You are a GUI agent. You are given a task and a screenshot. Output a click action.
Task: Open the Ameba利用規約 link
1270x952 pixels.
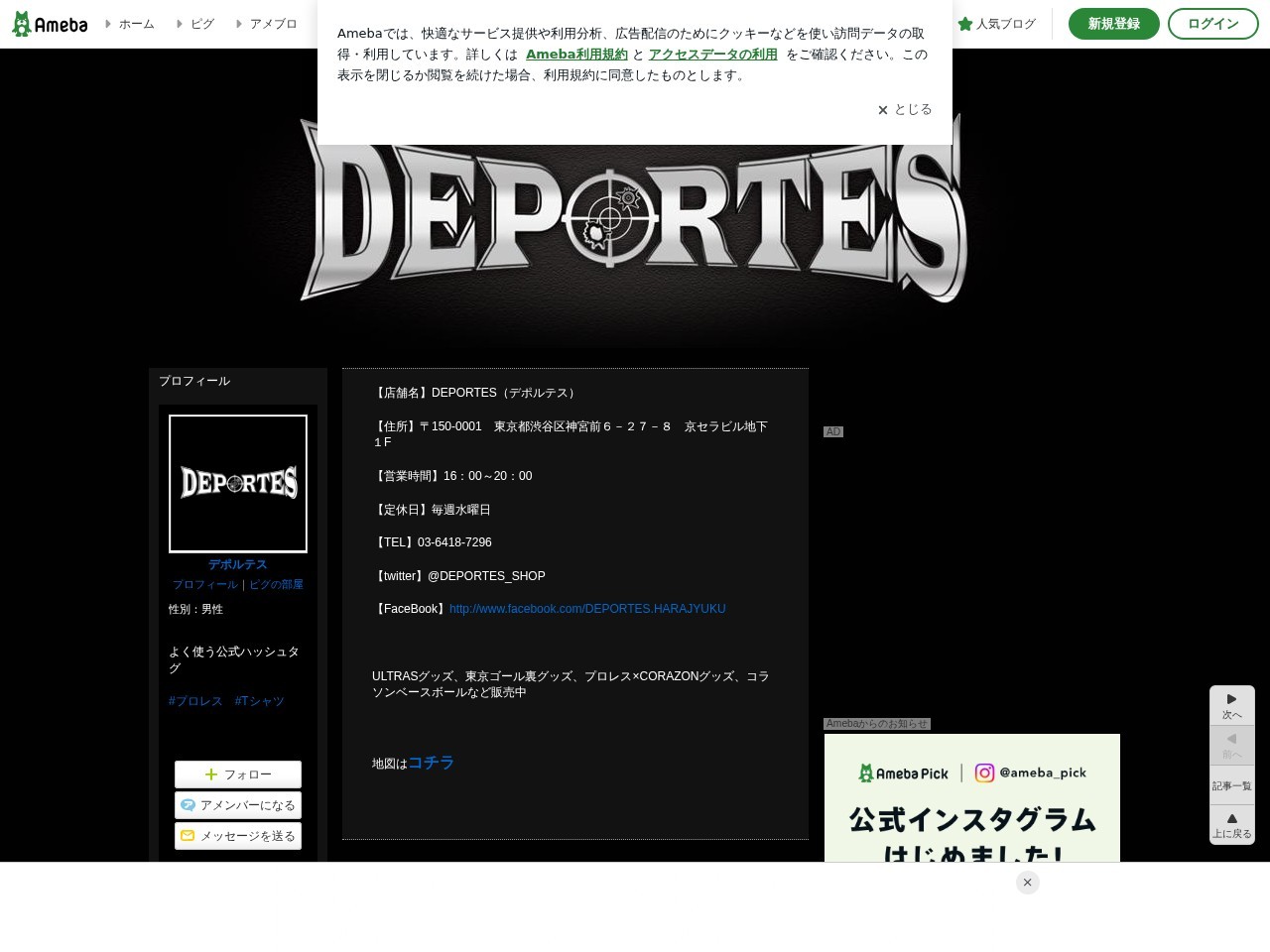point(576,55)
